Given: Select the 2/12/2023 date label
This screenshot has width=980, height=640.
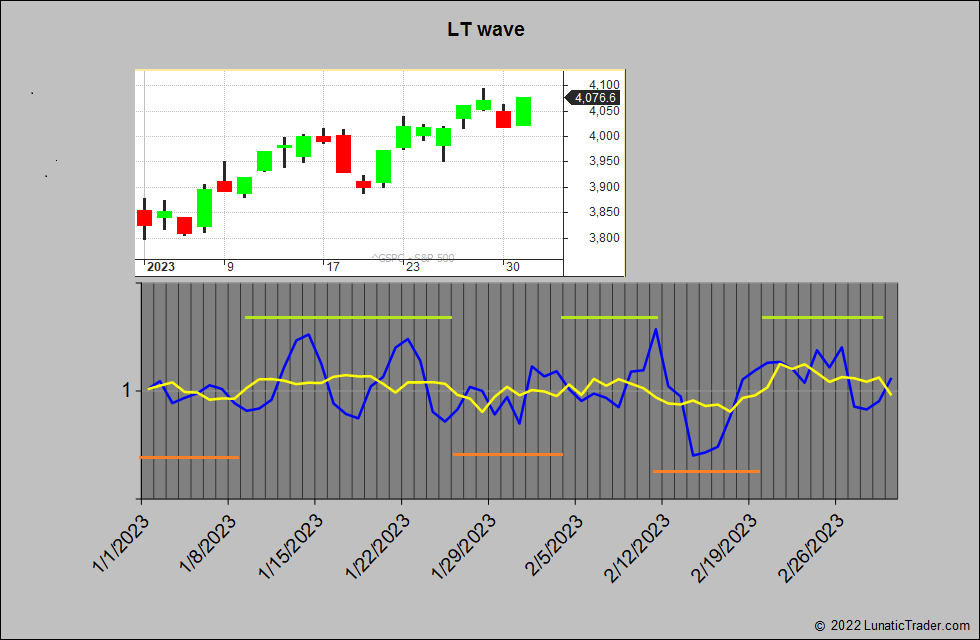Looking at the screenshot, I should (x=638, y=546).
